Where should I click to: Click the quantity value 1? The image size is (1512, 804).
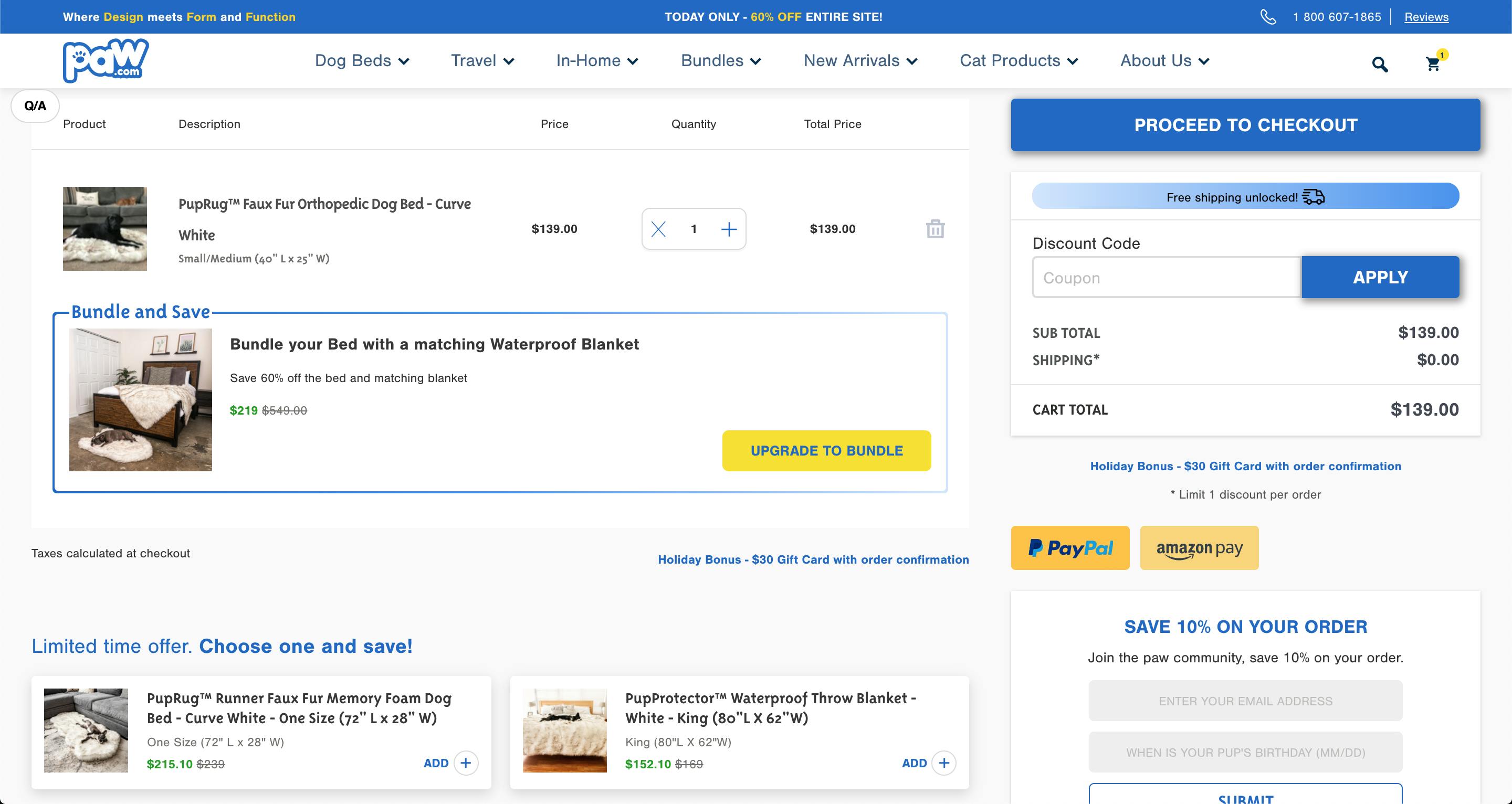(694, 229)
